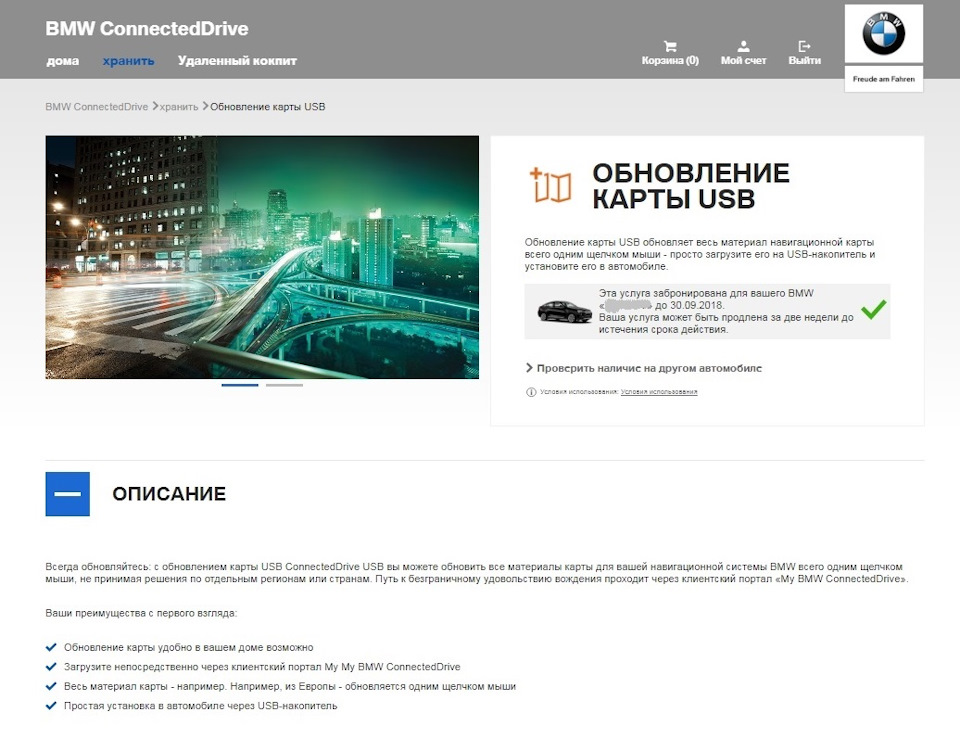
Task: Click the ОБНОВЛЕНИЕ КАРТЫ USB heading
Action: click(691, 186)
